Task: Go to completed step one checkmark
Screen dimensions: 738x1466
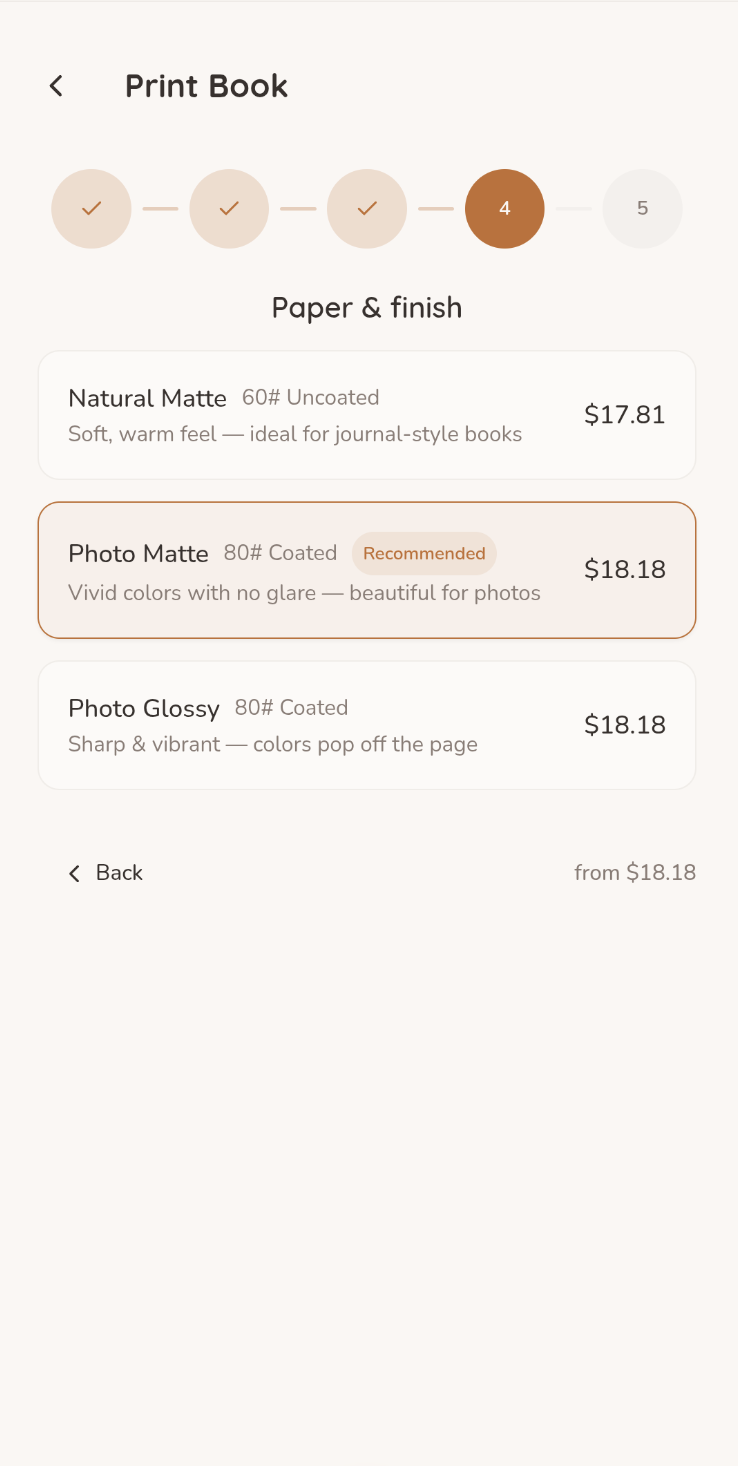Action: pos(91,208)
